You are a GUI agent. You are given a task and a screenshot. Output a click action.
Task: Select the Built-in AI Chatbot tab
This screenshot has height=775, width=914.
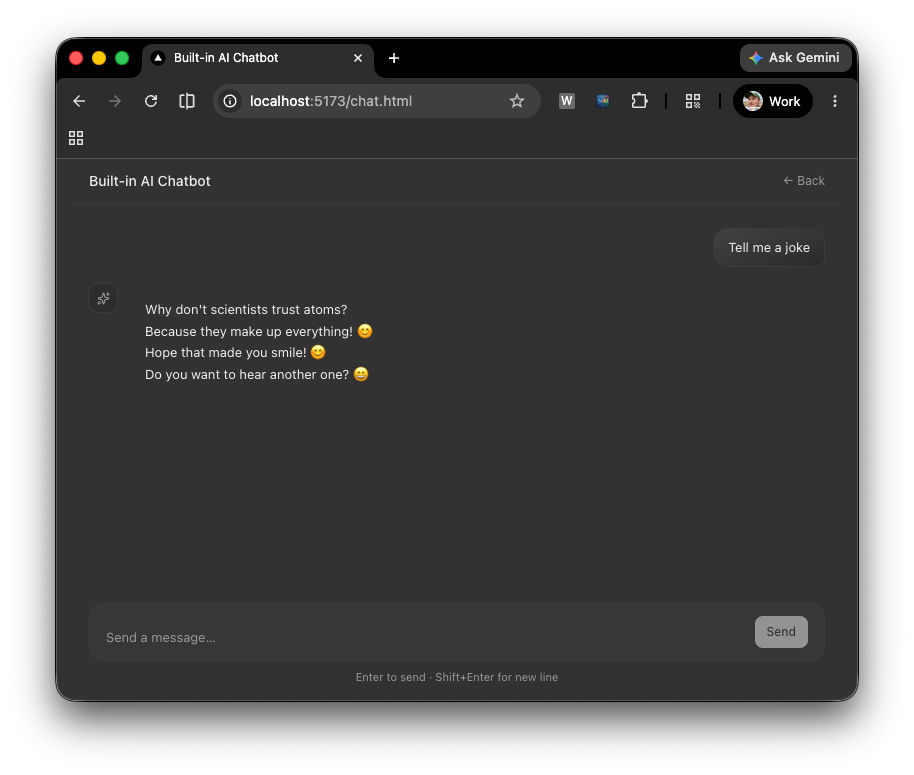coord(258,59)
